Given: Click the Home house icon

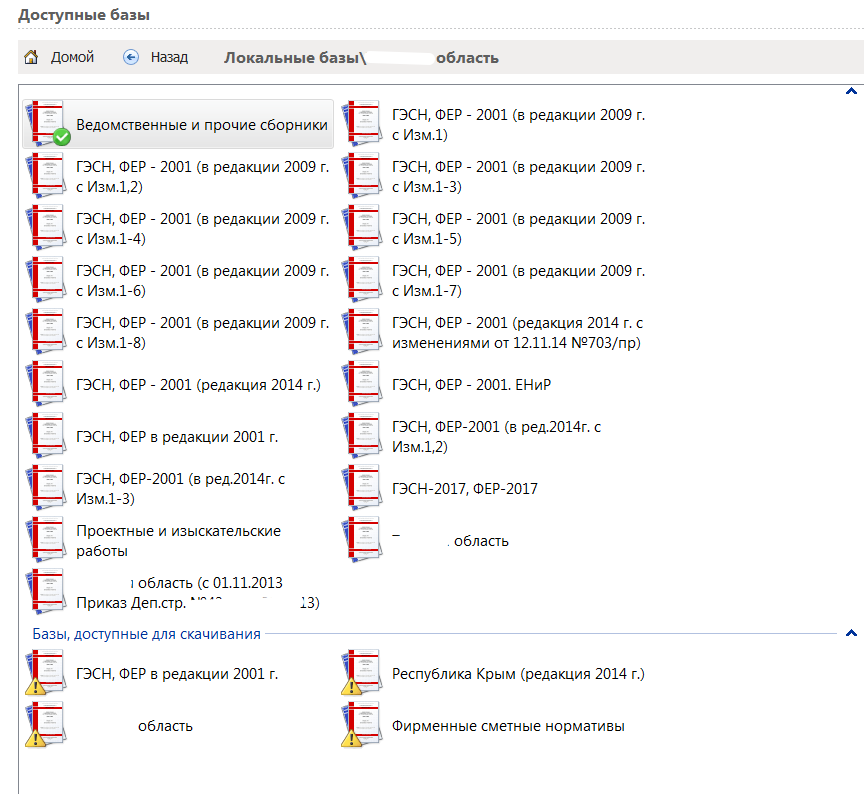Looking at the screenshot, I should [31, 57].
